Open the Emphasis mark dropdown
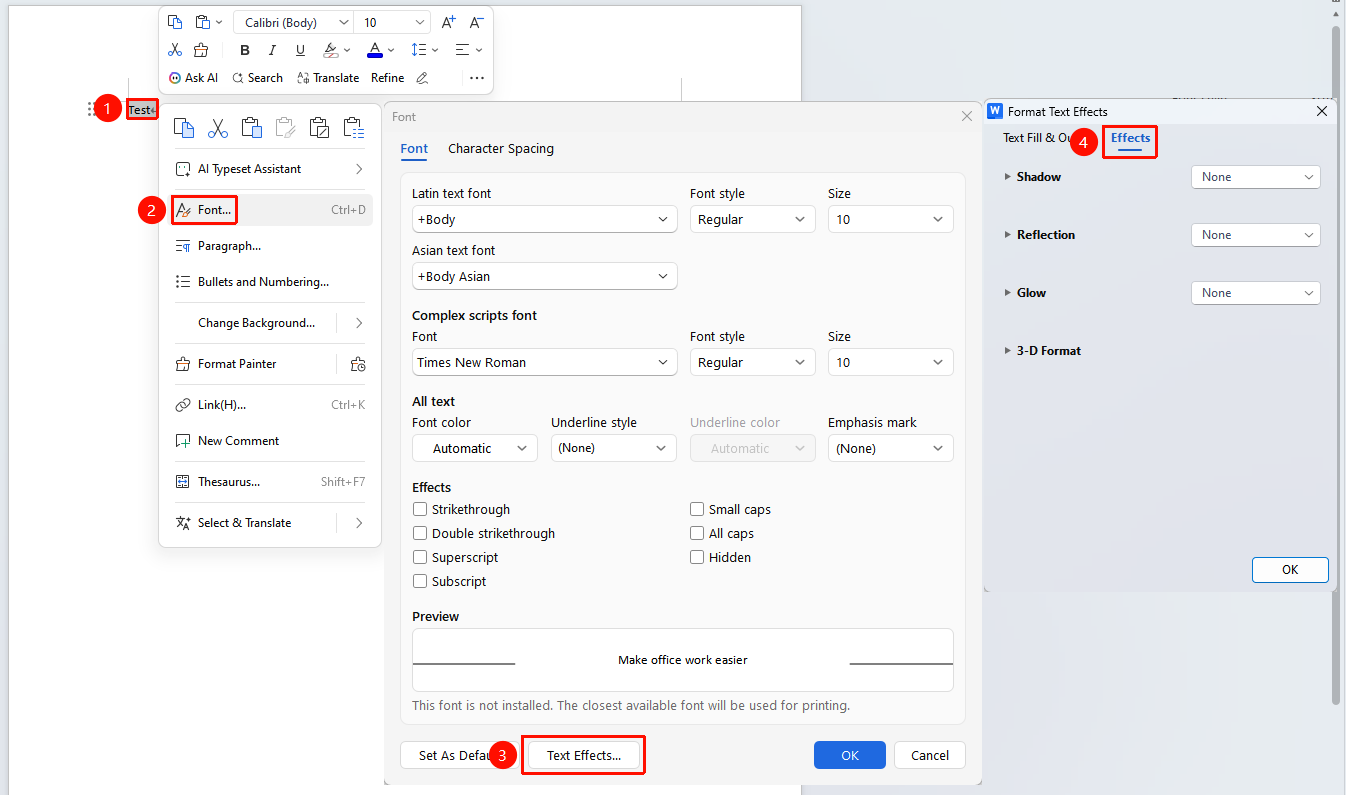The image size is (1346, 795). tap(891, 448)
